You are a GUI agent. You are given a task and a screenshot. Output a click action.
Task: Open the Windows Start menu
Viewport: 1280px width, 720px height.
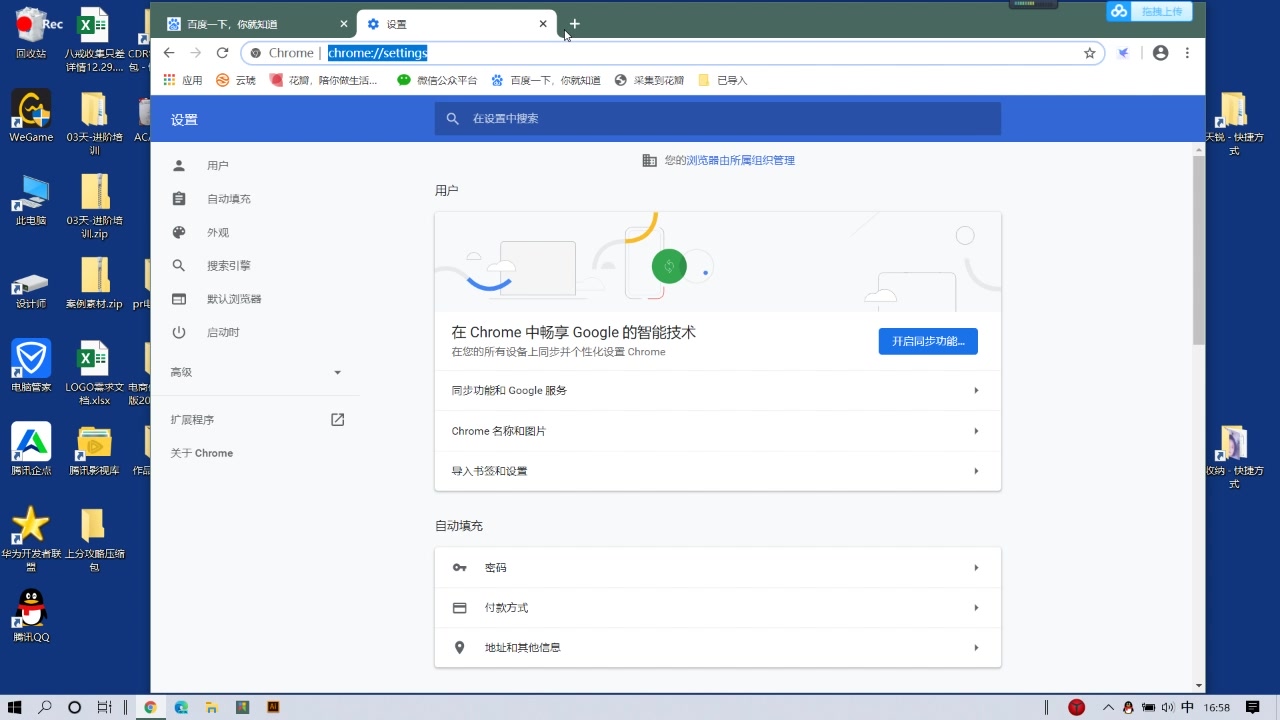(x=15, y=707)
